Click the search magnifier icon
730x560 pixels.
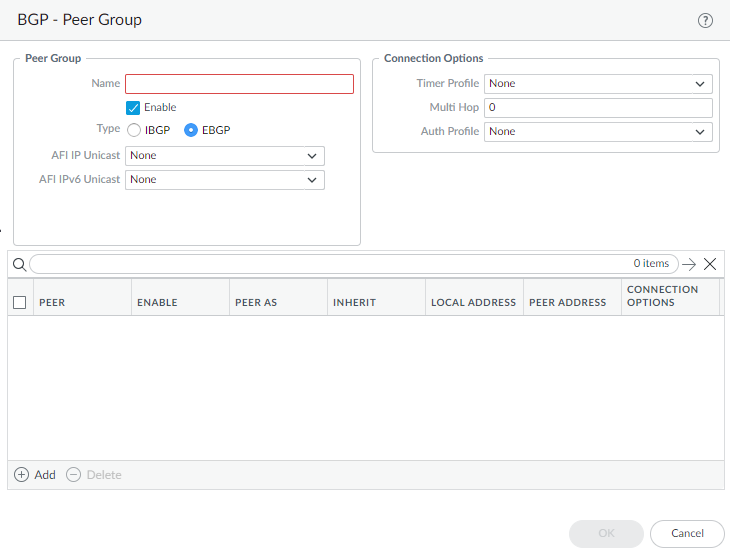point(19,264)
